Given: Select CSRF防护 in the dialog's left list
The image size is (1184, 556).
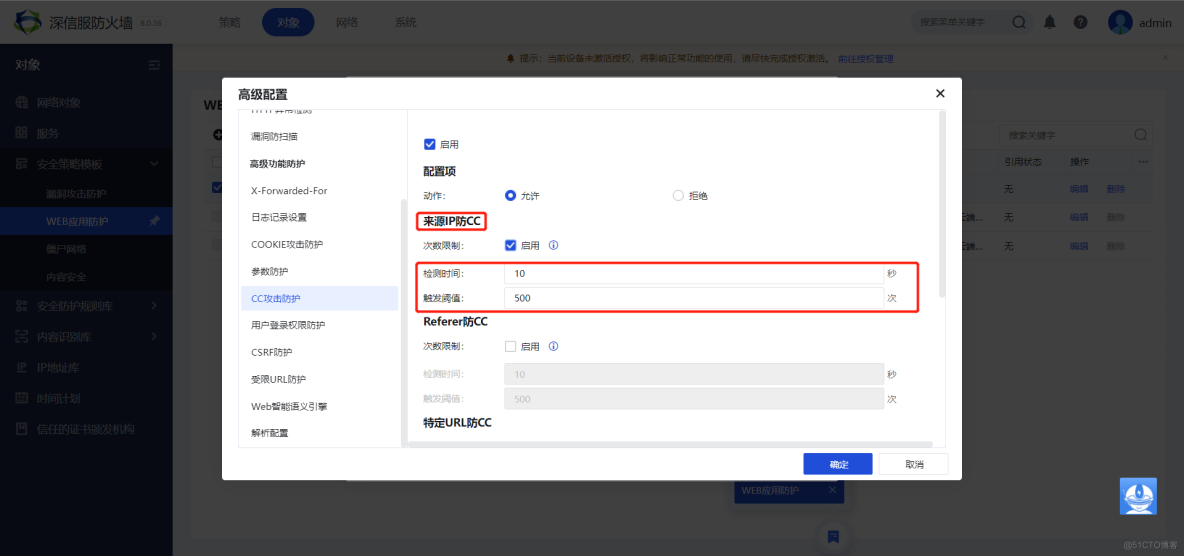Looking at the screenshot, I should point(271,352).
